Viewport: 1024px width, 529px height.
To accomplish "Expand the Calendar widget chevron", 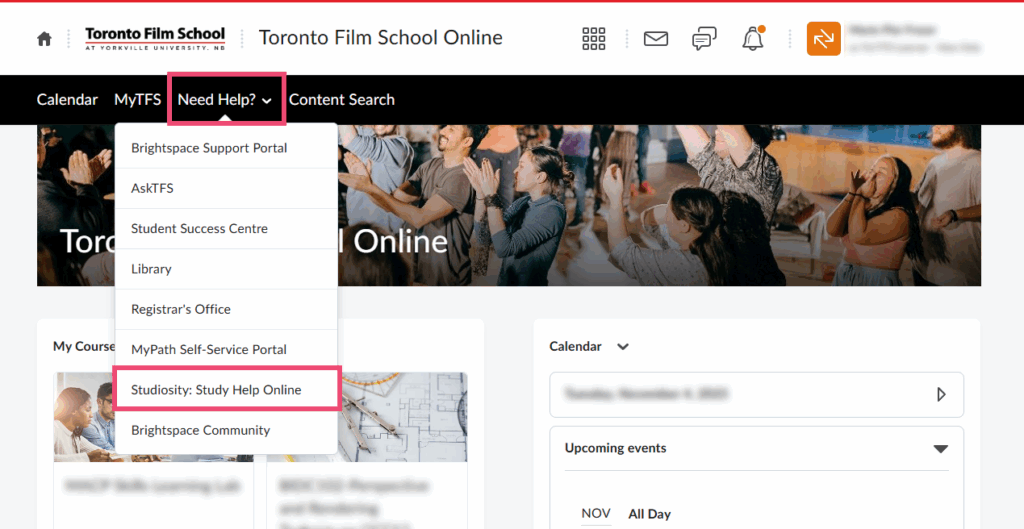I will point(623,347).
